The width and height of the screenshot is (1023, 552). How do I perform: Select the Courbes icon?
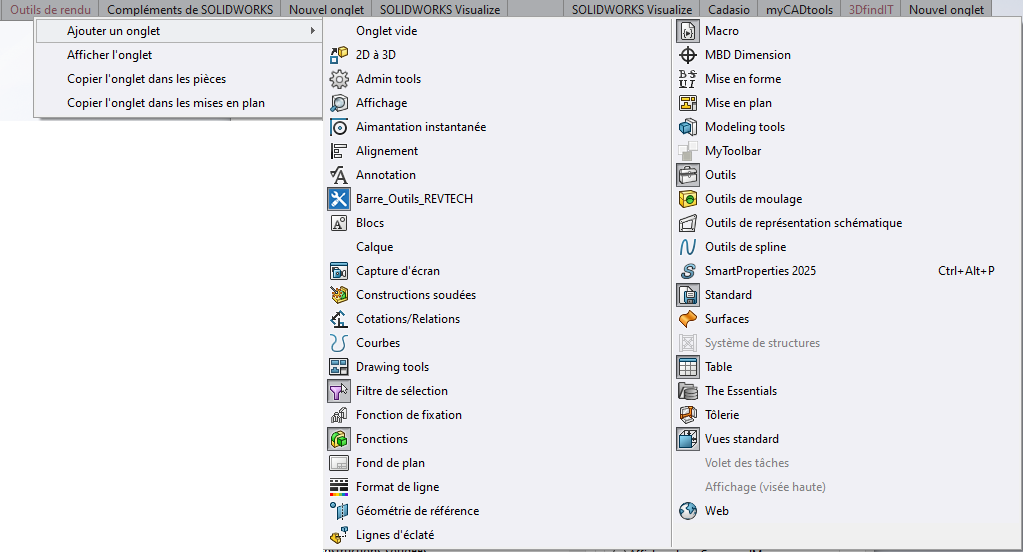click(338, 343)
